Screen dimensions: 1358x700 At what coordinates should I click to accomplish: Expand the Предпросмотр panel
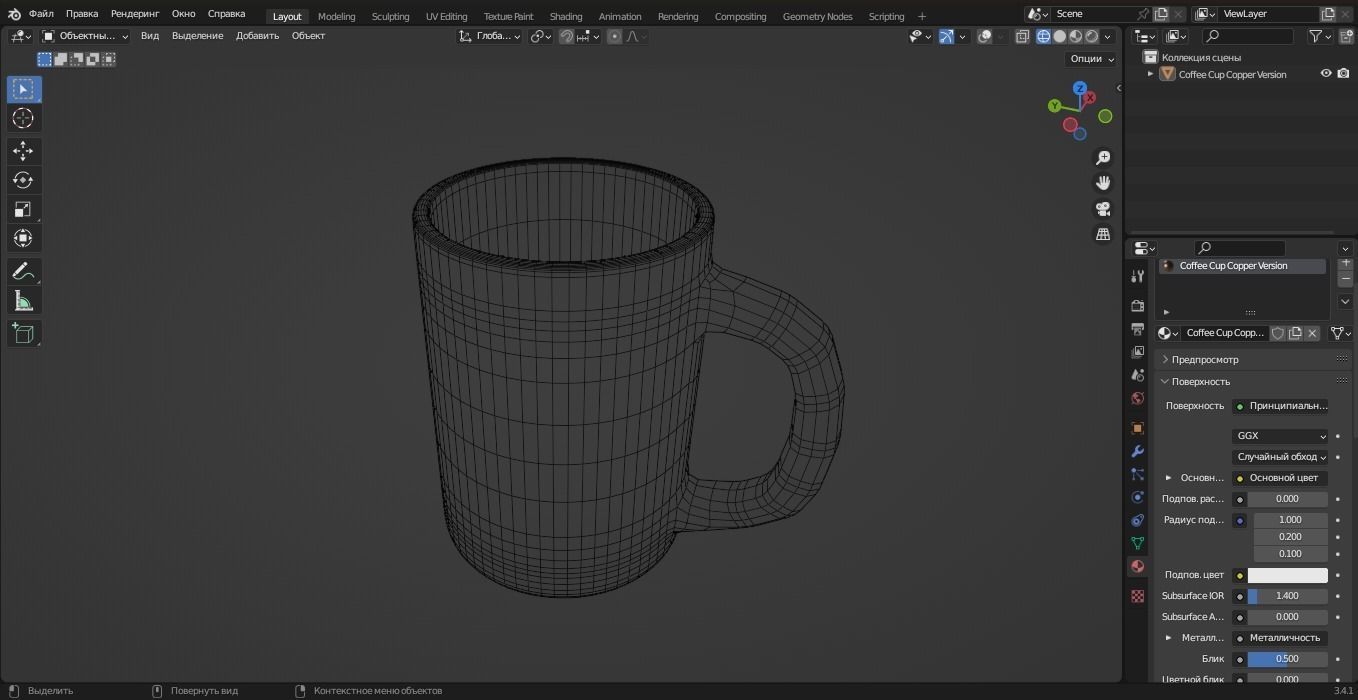1165,359
